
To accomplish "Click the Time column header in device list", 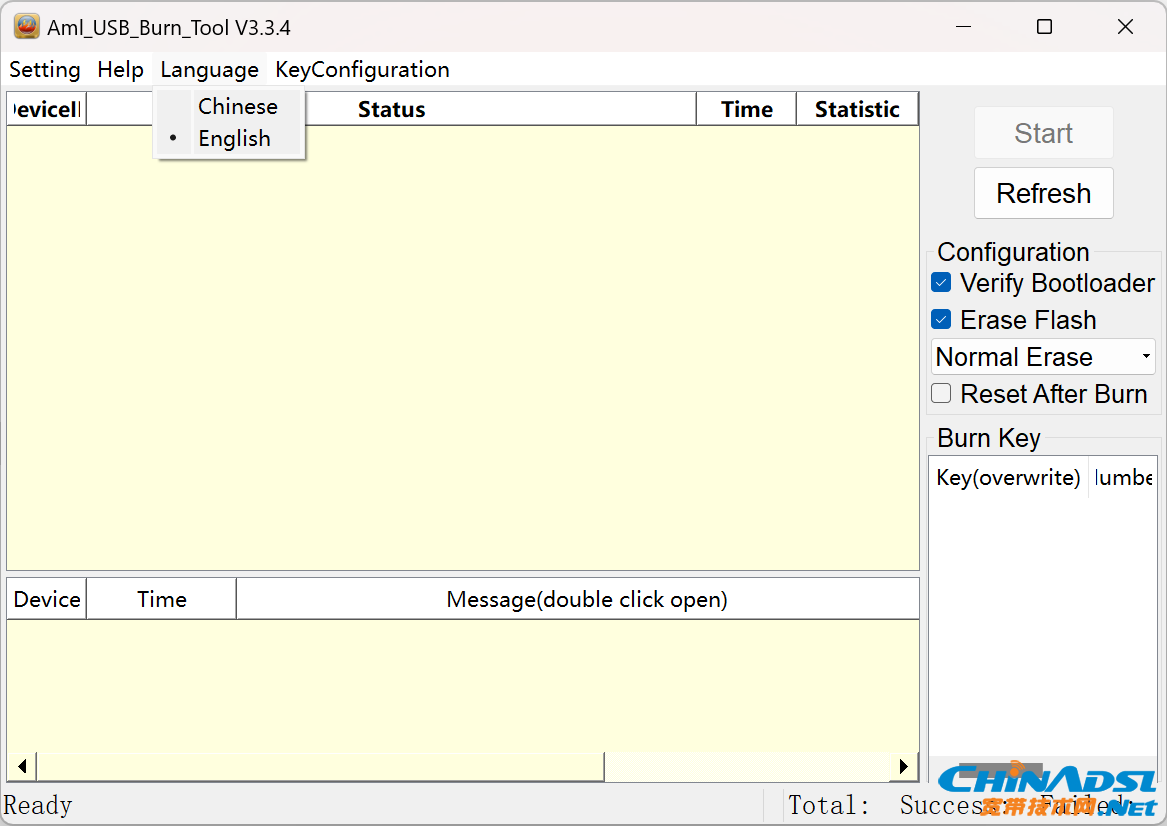I will pyautogui.click(x=746, y=109).
